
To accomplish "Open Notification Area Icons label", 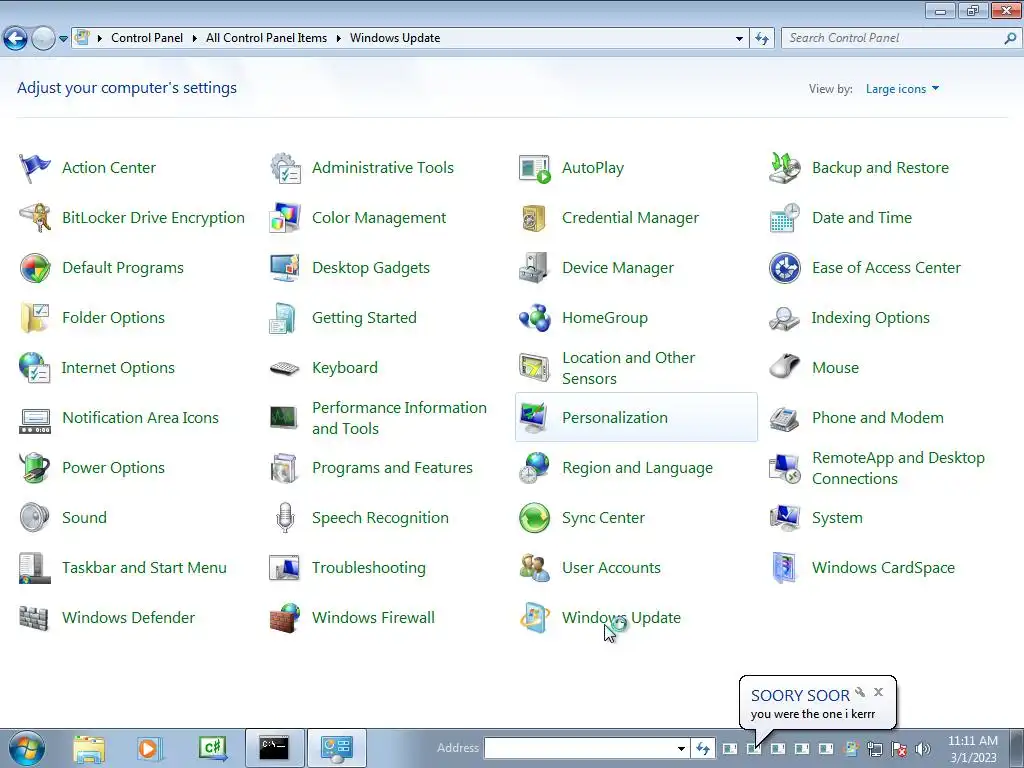I will 140,418.
